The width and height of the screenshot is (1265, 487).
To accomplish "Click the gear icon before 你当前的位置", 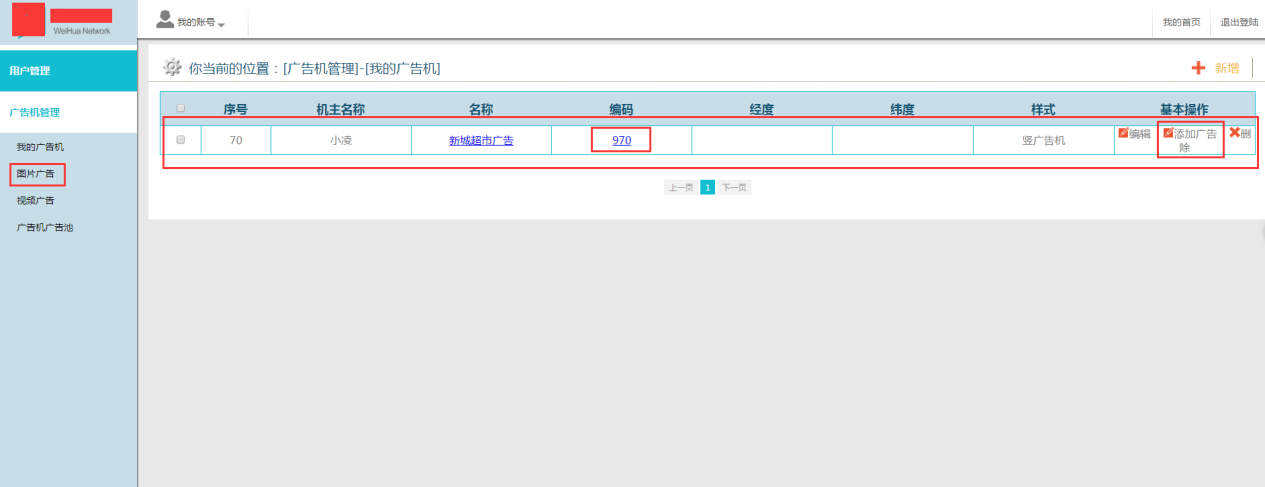I will (x=172, y=67).
